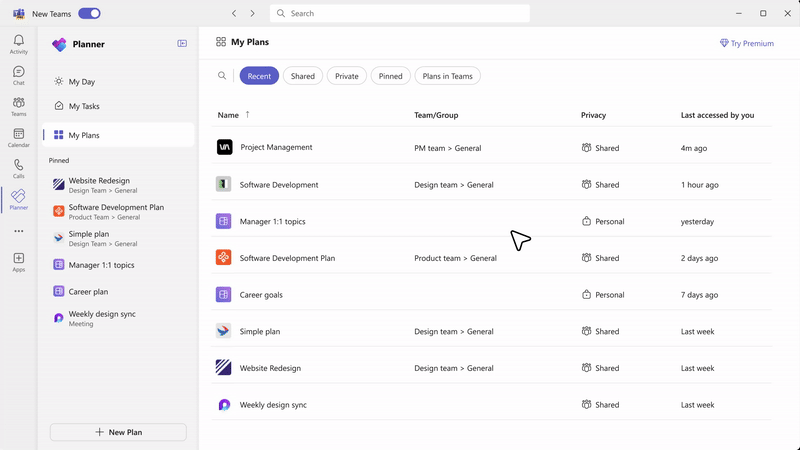Open Calls in the app rail
Image resolution: width=800 pixels, height=450 pixels.
pyautogui.click(x=18, y=168)
